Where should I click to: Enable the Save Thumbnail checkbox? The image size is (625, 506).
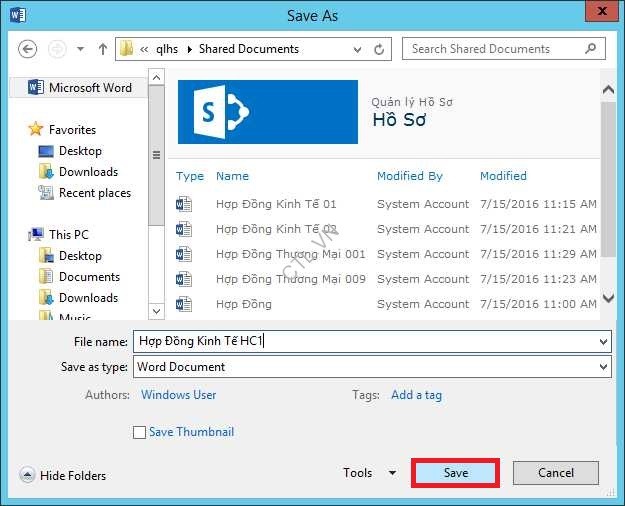(139, 432)
